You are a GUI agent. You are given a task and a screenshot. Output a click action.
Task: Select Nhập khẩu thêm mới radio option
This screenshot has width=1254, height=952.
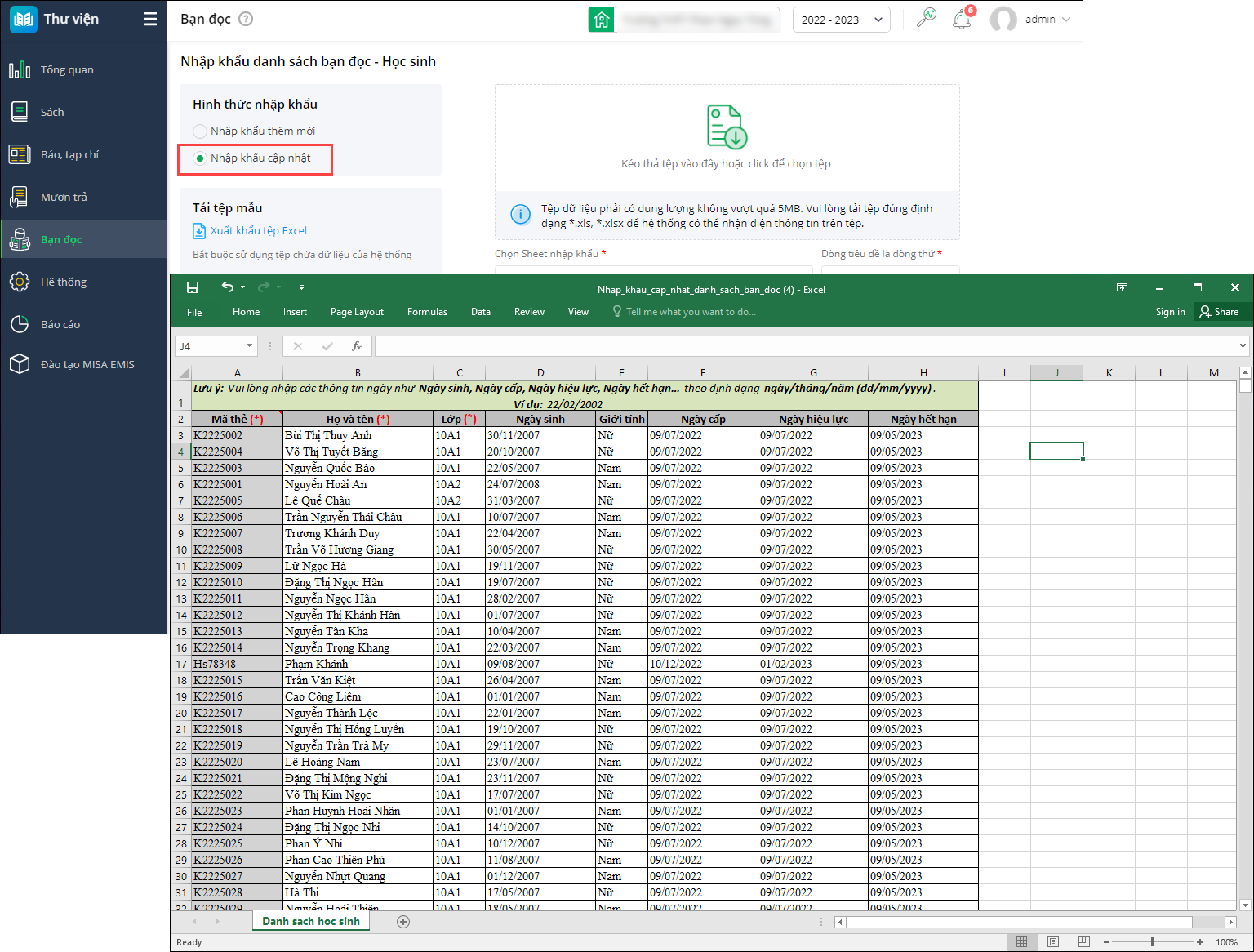(200, 131)
